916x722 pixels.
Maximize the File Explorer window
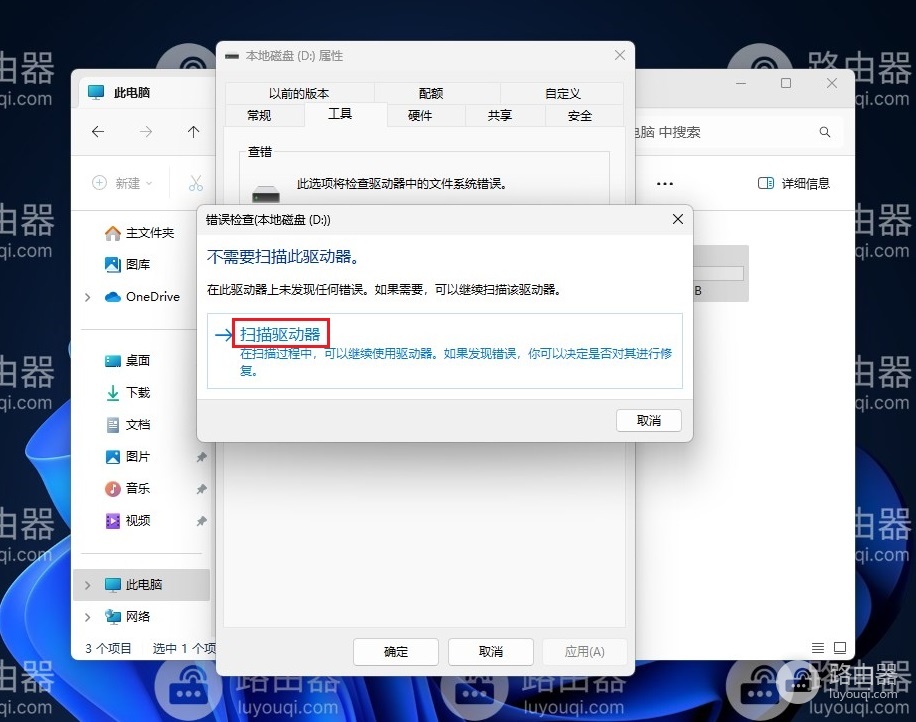pyautogui.click(x=786, y=84)
